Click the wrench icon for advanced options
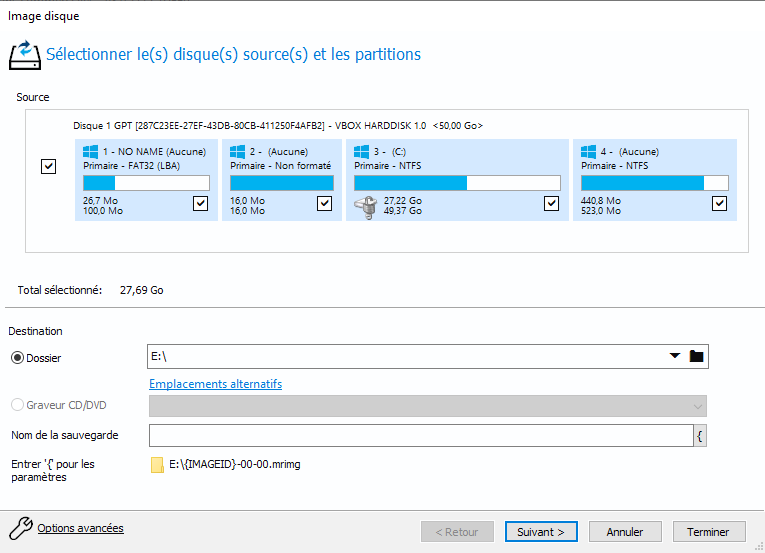The height and width of the screenshot is (553, 765). click(20, 528)
